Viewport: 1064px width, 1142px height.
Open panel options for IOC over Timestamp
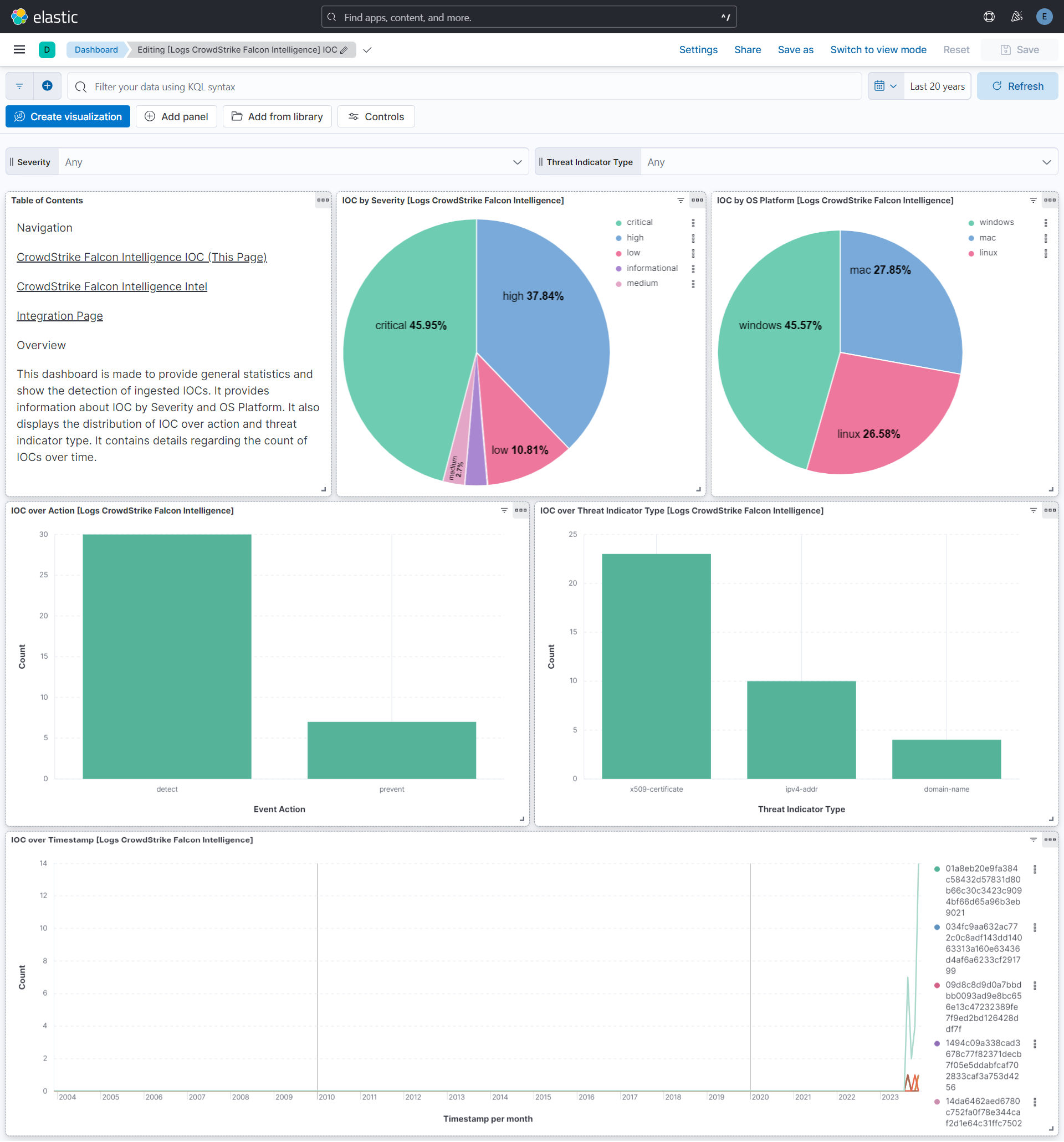(x=1050, y=839)
